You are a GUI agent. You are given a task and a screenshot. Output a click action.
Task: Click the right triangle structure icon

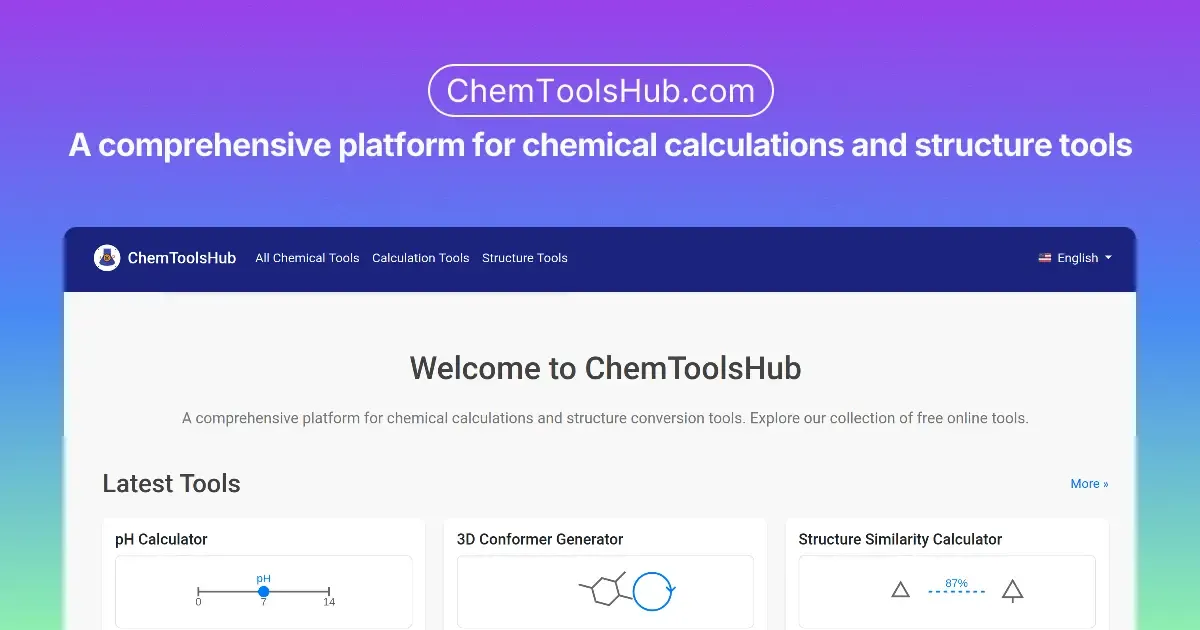(x=1012, y=589)
